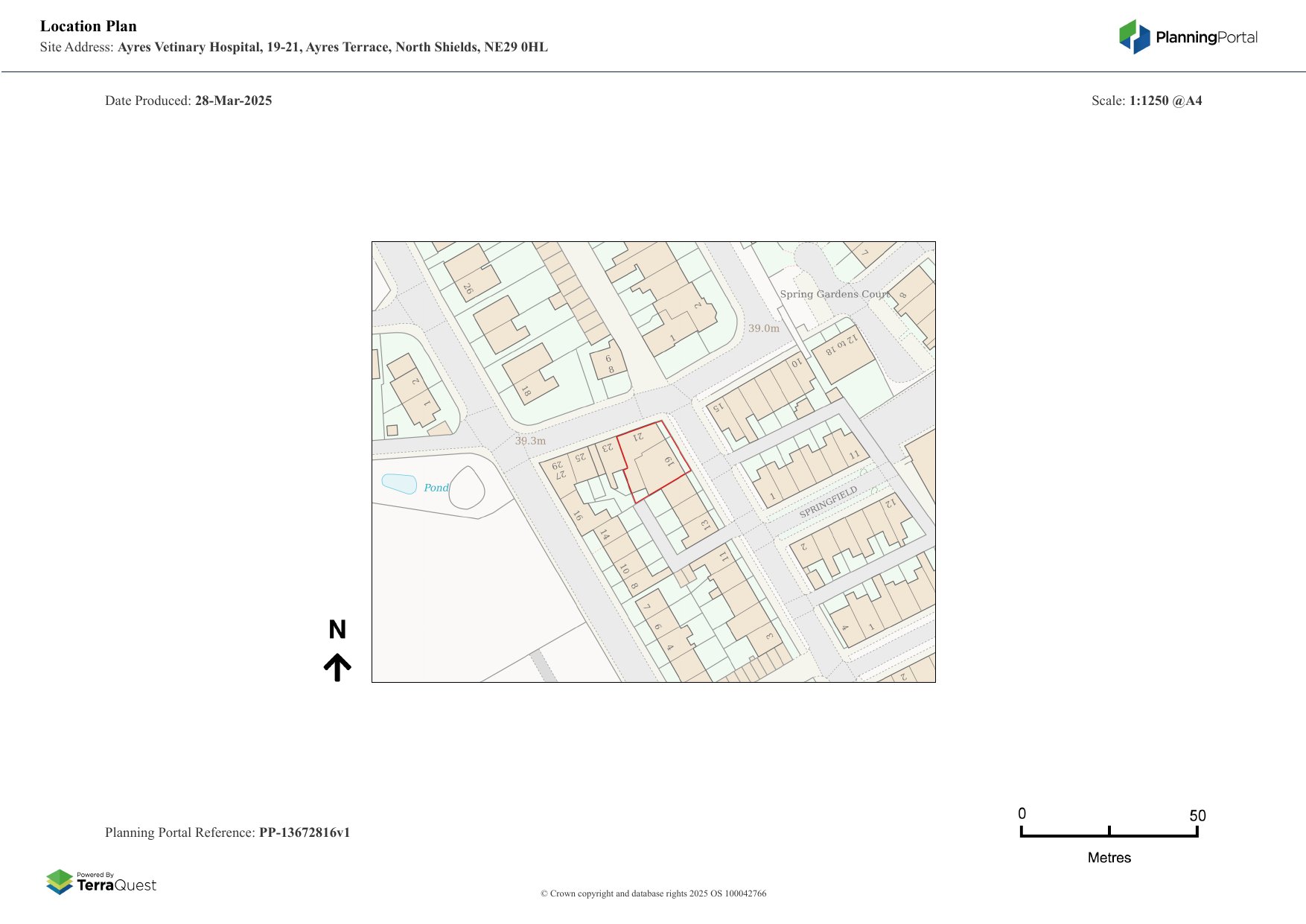Click the Spring Gardens Court label
1306x924 pixels.
click(834, 294)
